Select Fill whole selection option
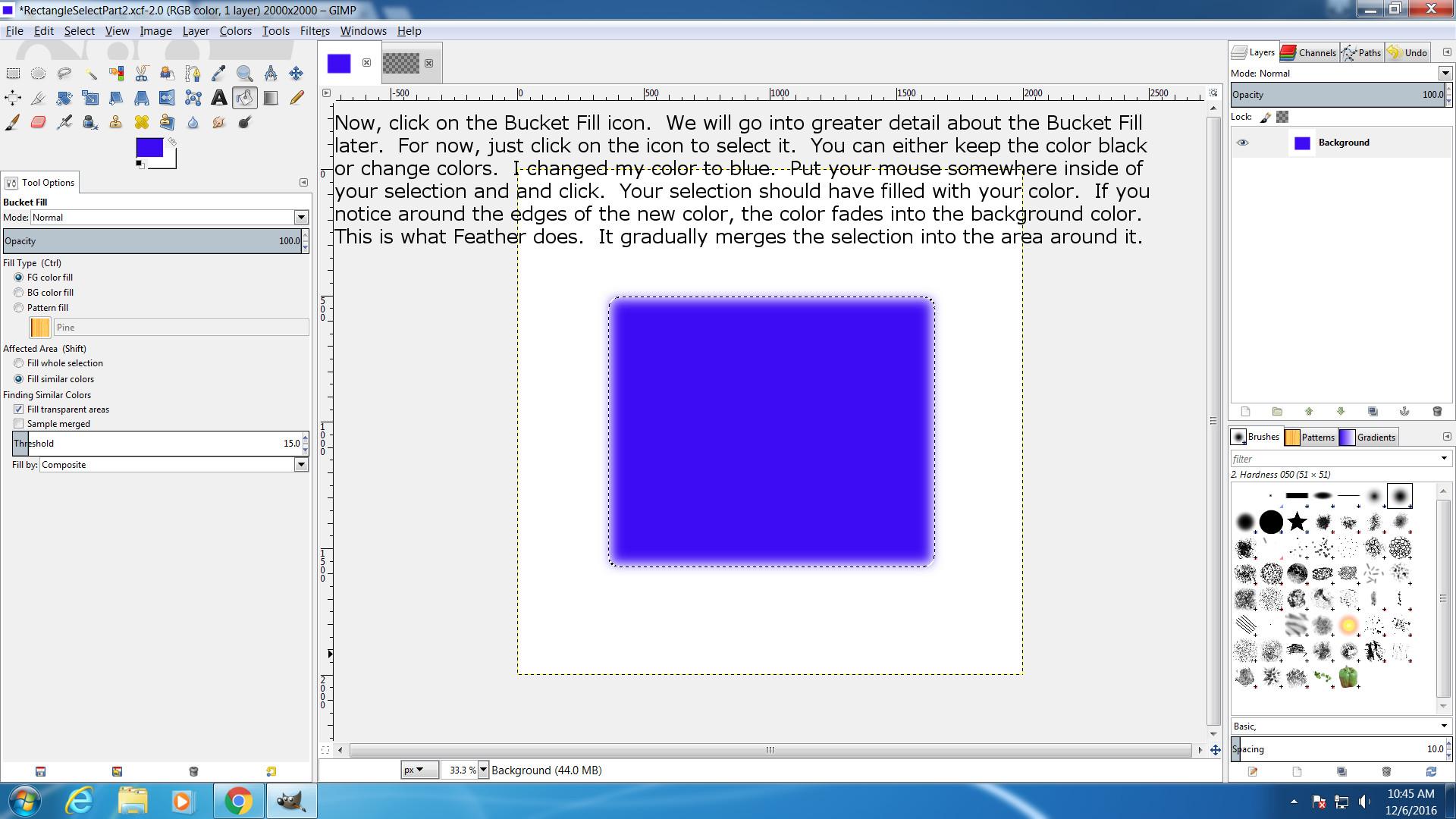The height and width of the screenshot is (819, 1456). tap(19, 363)
